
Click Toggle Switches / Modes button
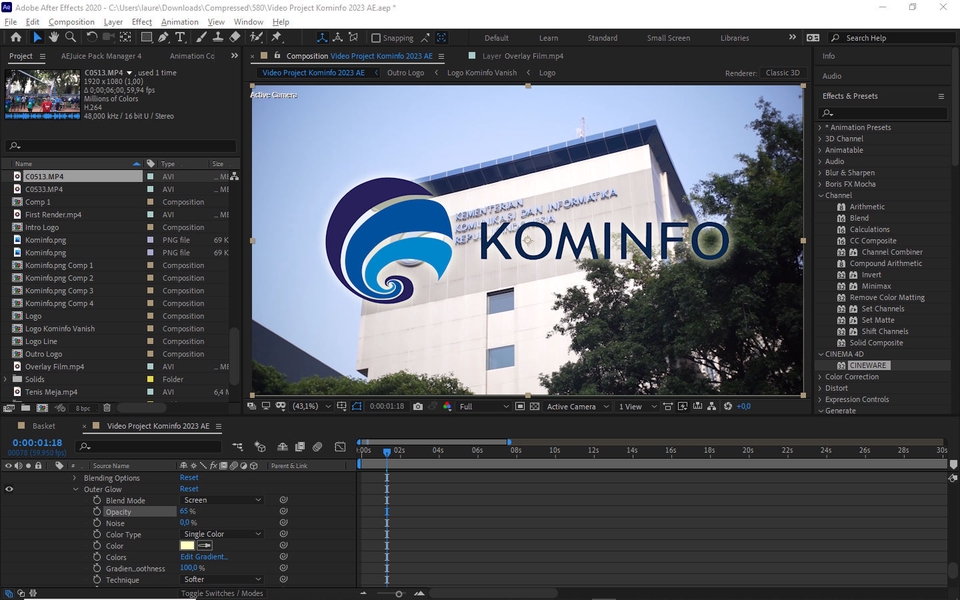tap(223, 593)
